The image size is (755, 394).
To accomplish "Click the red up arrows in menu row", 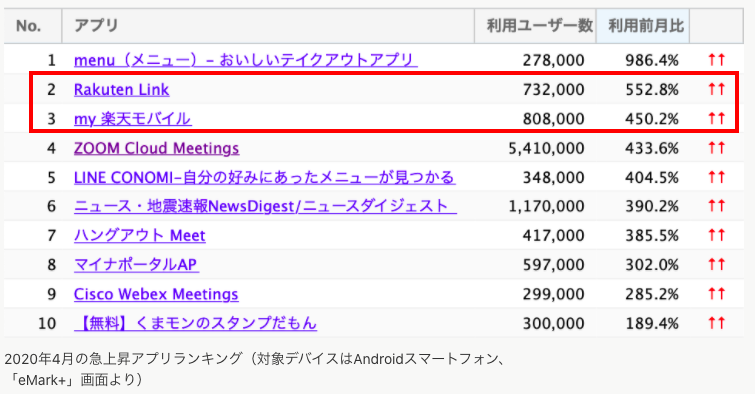I will pos(716,60).
